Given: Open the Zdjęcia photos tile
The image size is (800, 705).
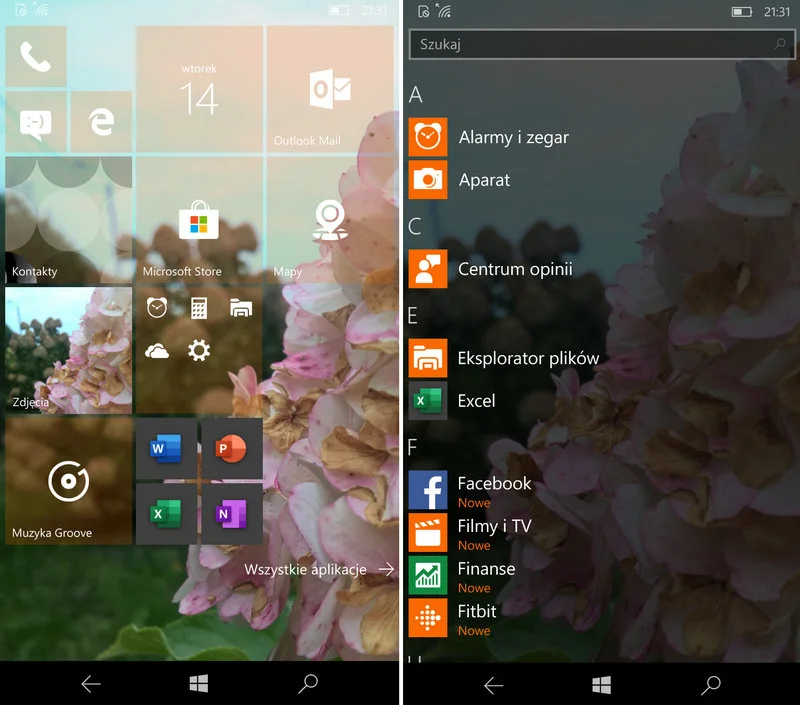Looking at the screenshot, I should (68, 350).
